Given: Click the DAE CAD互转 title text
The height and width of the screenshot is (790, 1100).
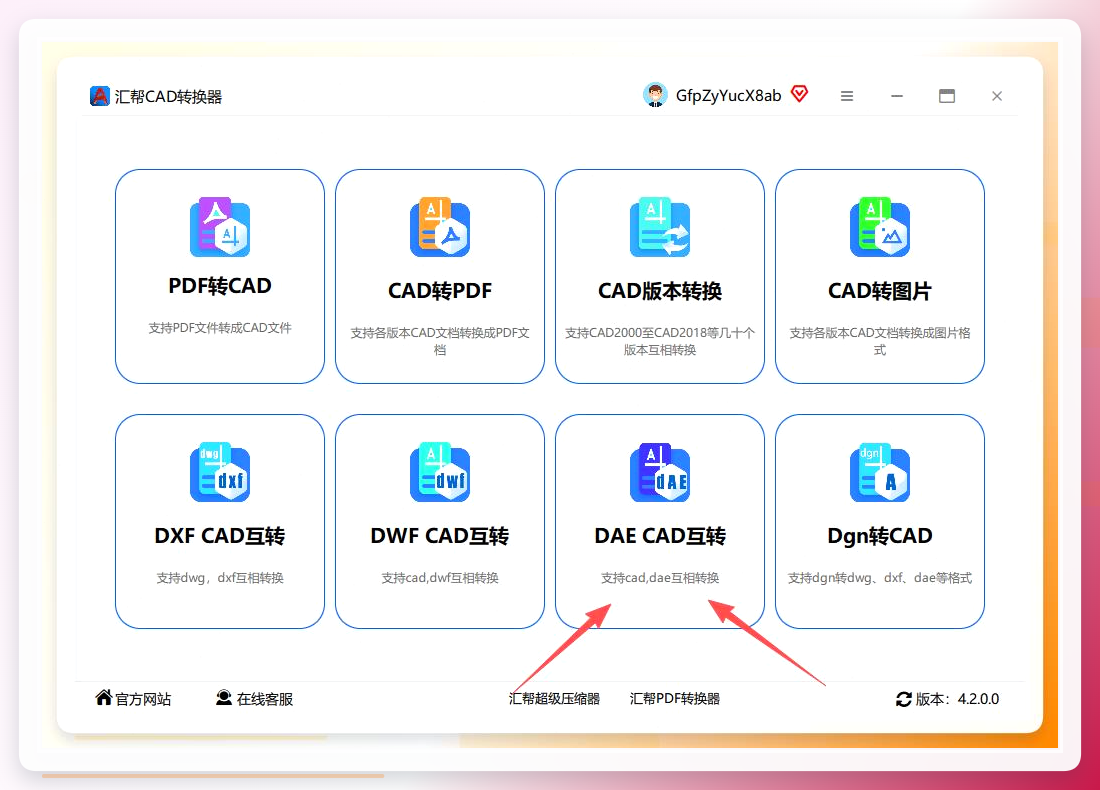Looking at the screenshot, I should coord(659,536).
